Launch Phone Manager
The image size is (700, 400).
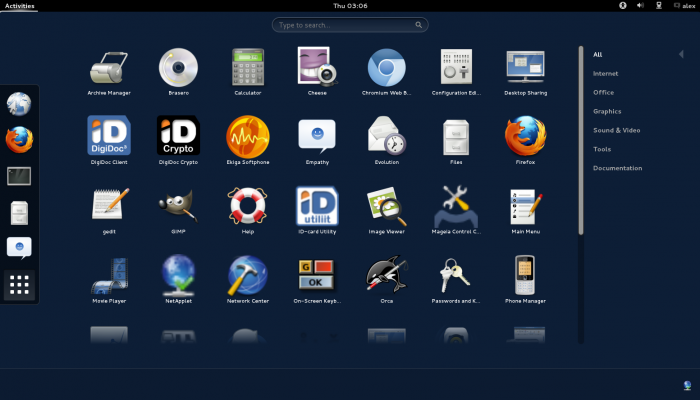point(525,279)
